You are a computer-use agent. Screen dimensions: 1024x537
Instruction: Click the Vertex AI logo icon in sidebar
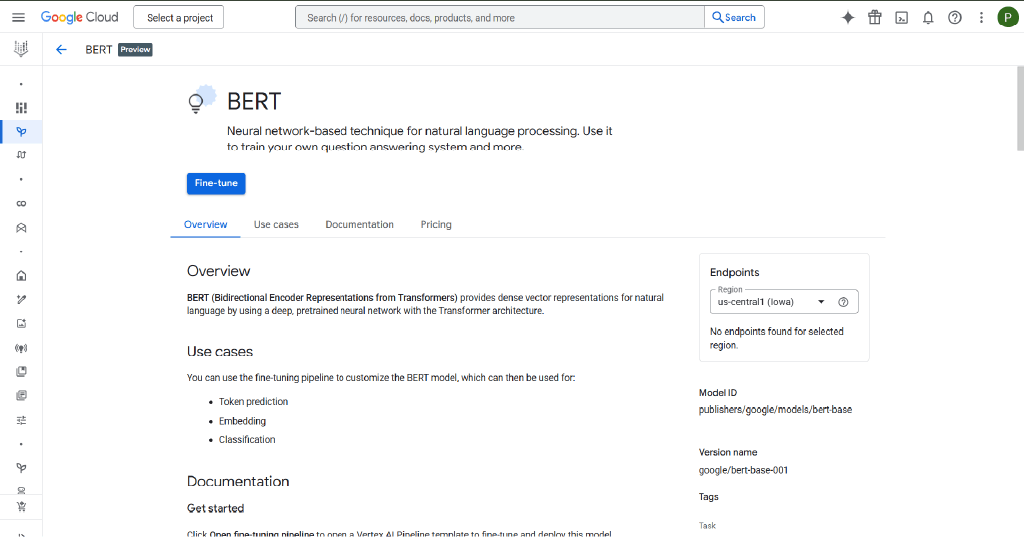click(x=21, y=48)
